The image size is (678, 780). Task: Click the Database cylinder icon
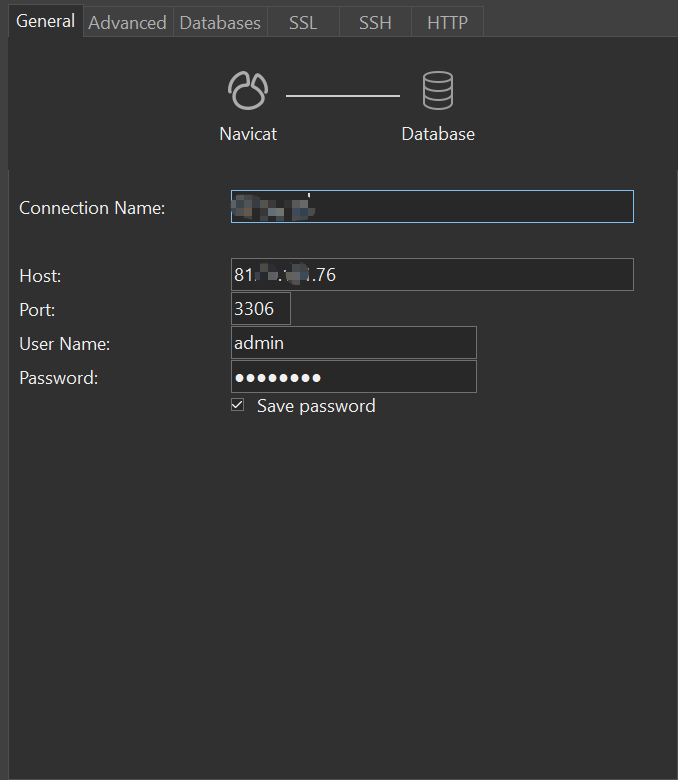pyautogui.click(x=438, y=91)
